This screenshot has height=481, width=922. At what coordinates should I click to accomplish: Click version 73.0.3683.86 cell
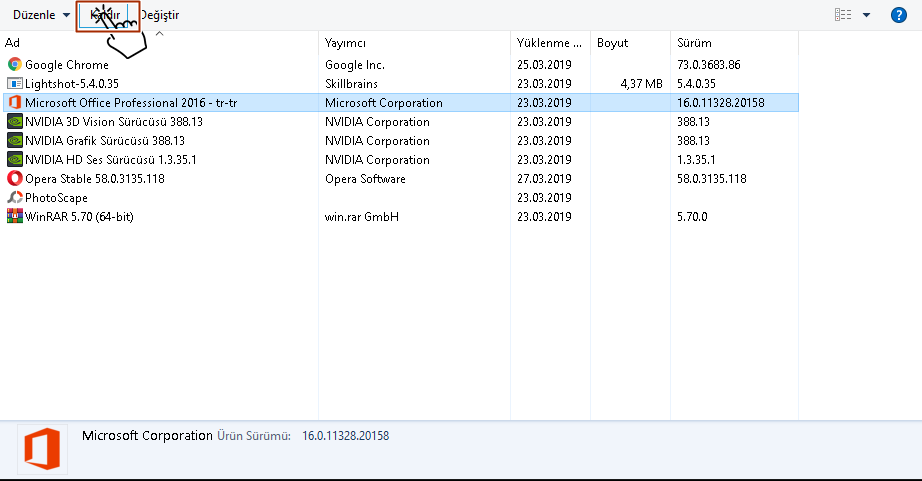click(709, 65)
